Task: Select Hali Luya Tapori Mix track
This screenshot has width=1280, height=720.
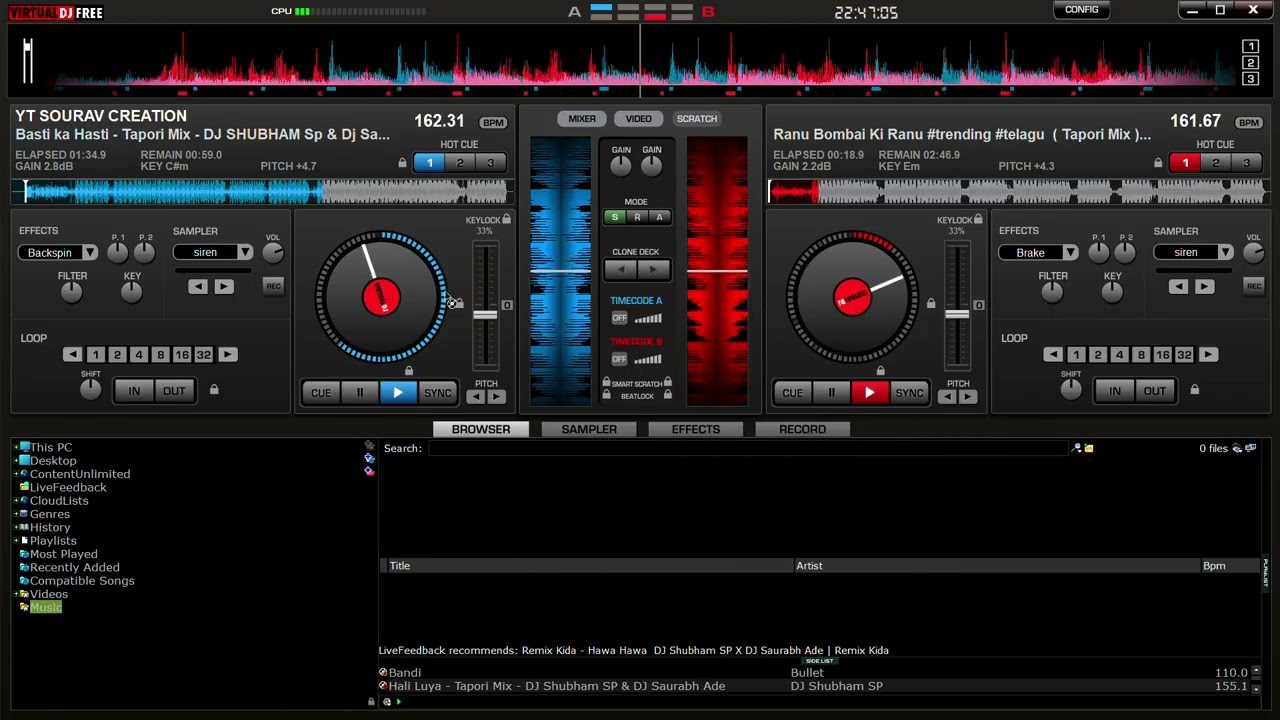Action: pos(556,687)
